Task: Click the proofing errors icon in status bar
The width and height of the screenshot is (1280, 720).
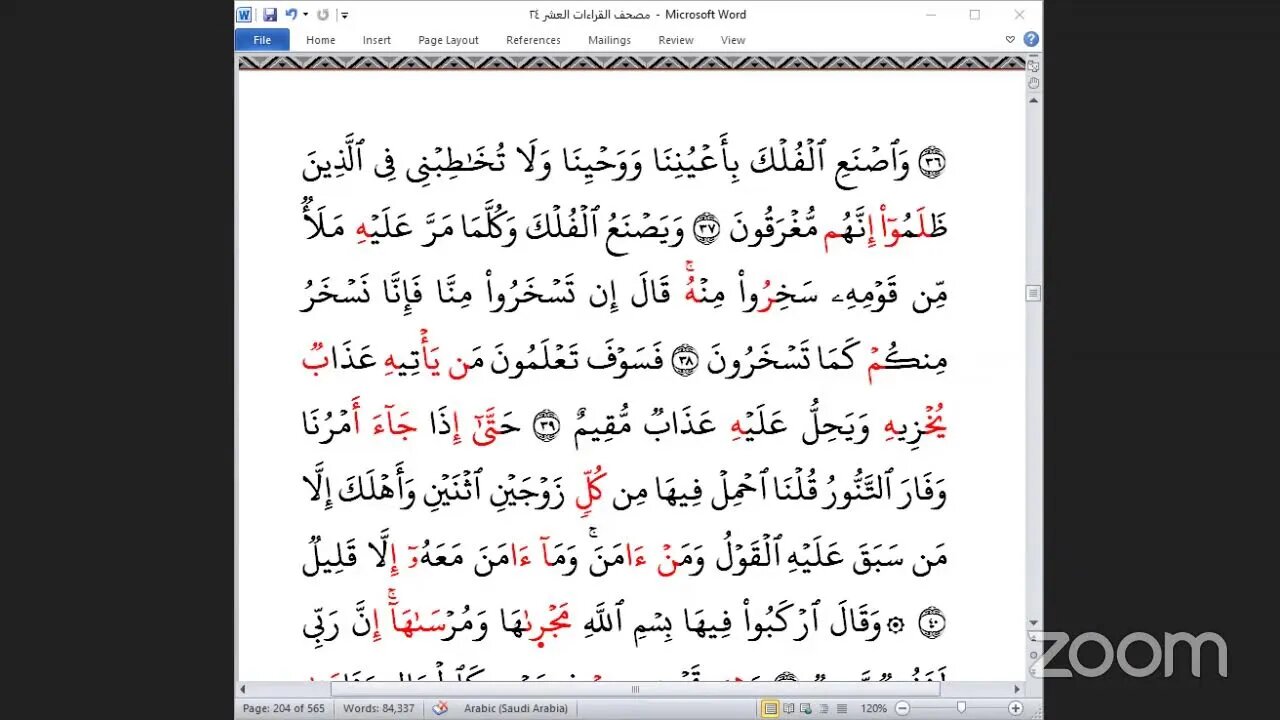Action: pos(440,709)
